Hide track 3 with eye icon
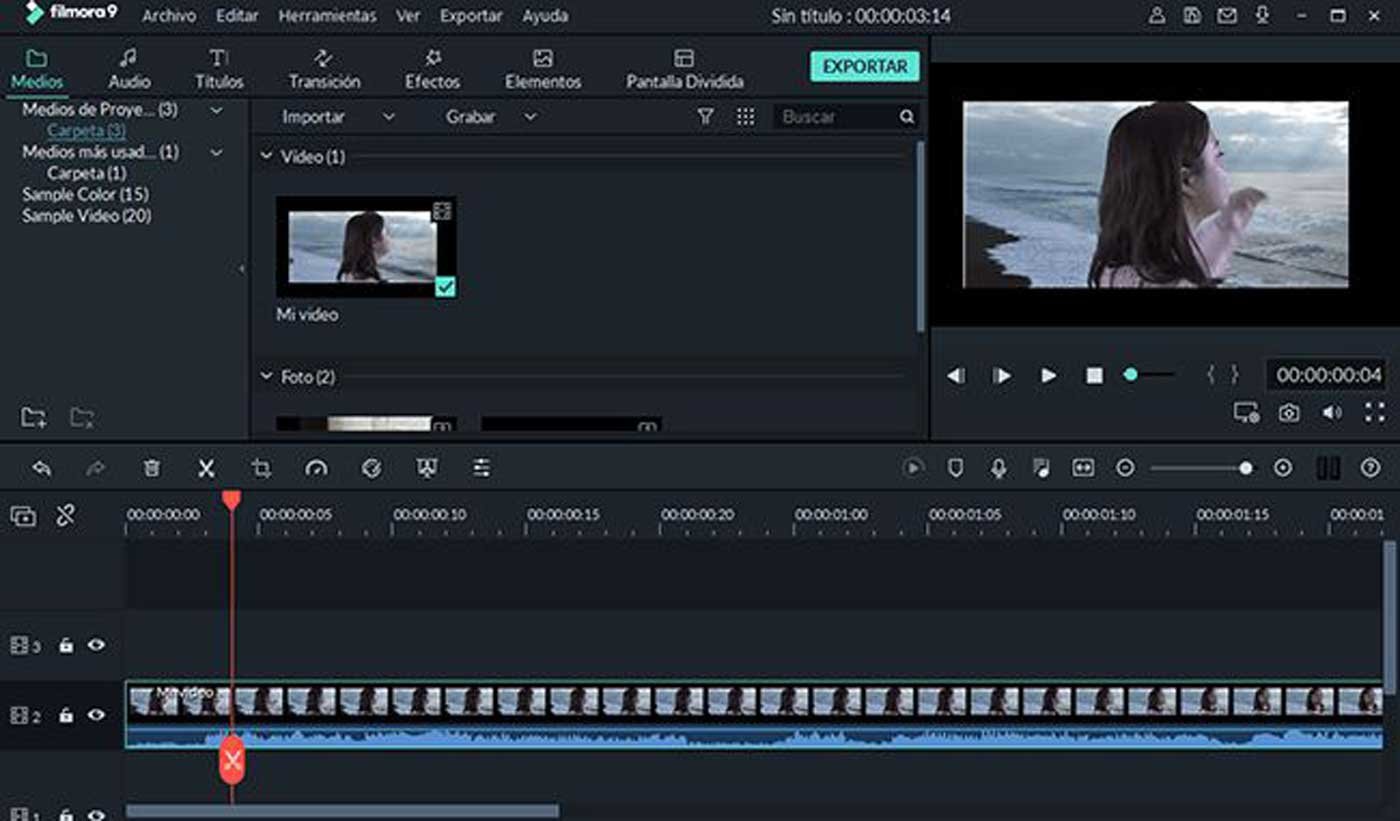Screen dimensions: 1400x821 click(96, 645)
